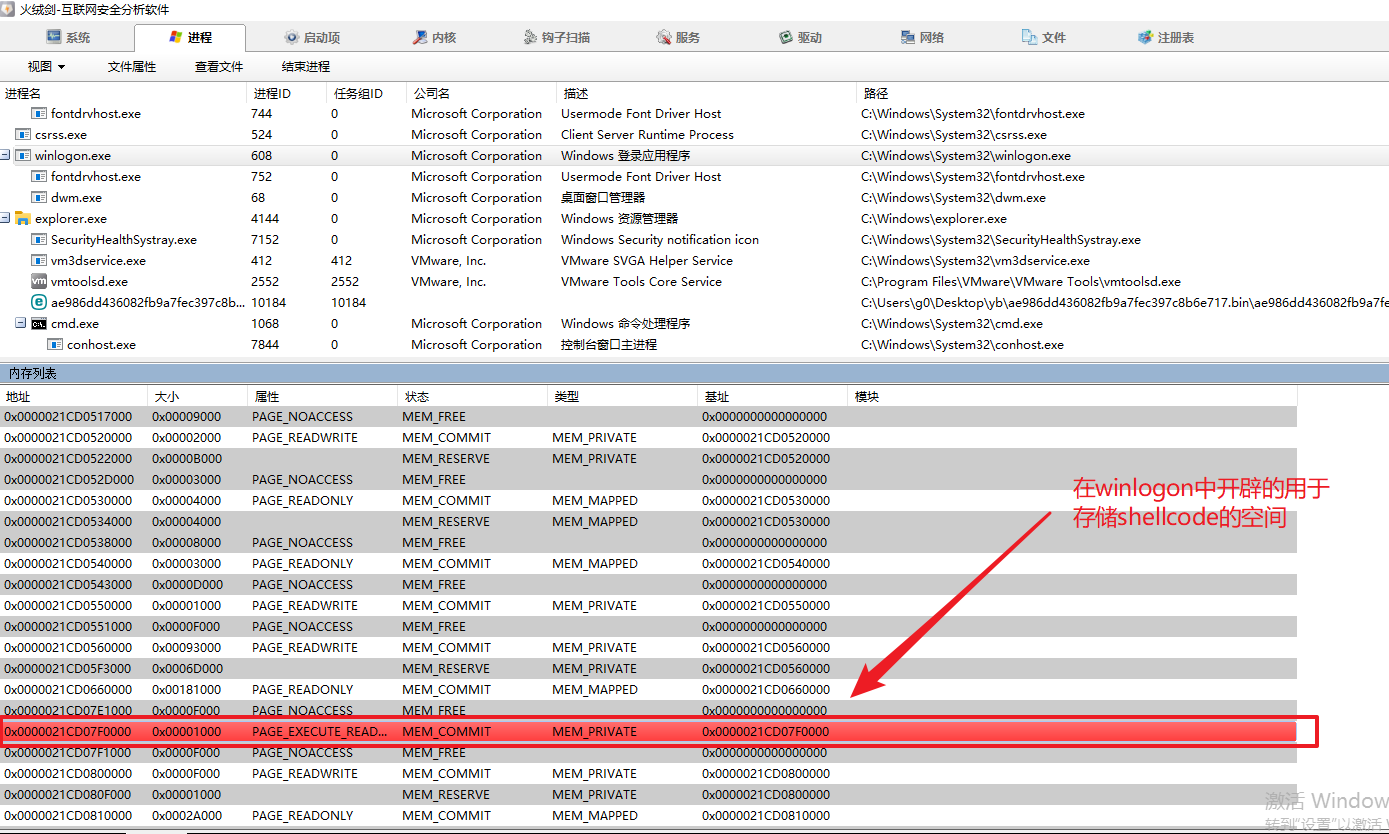This screenshot has width=1389, height=834.
Task: Click the SecurityHealthSystray.exe process icon
Action: point(39,240)
